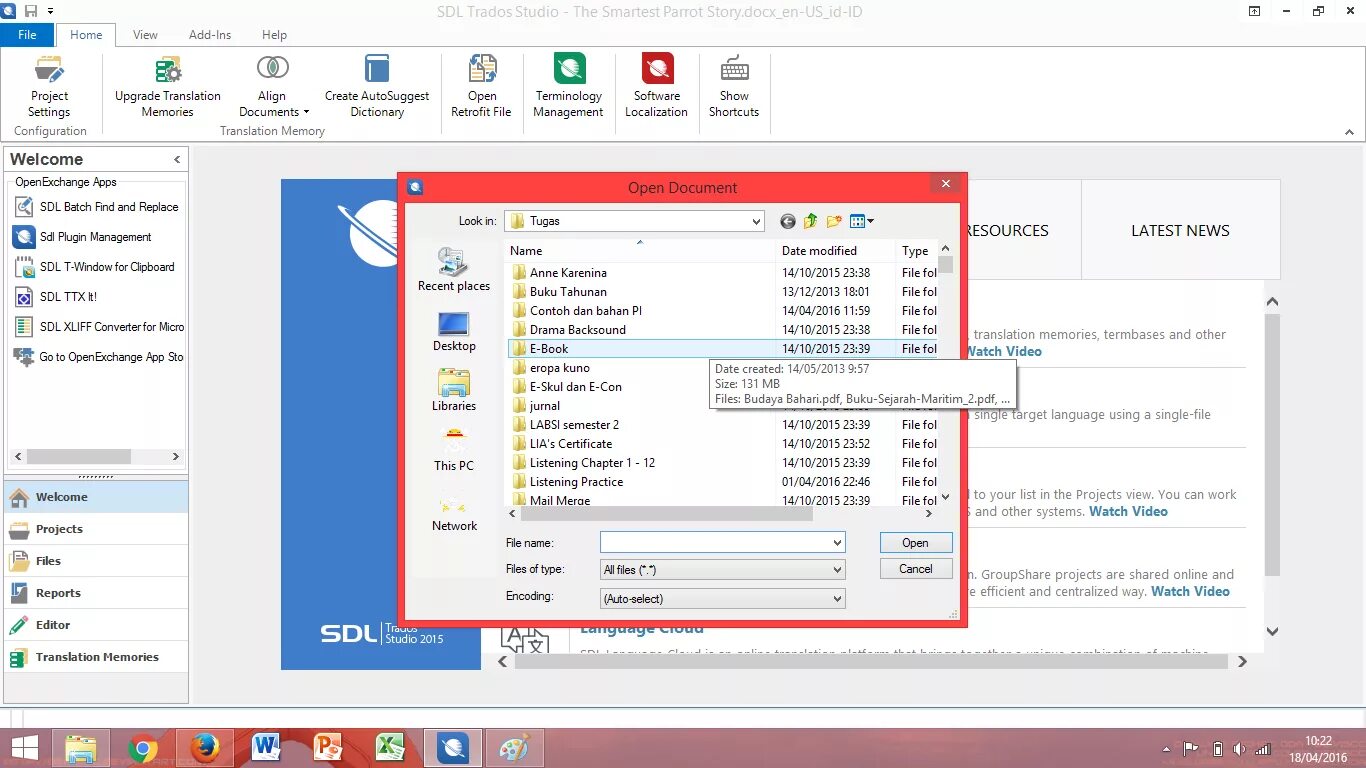Jump to This PC in dialog
The height and width of the screenshot is (768, 1366).
454,450
